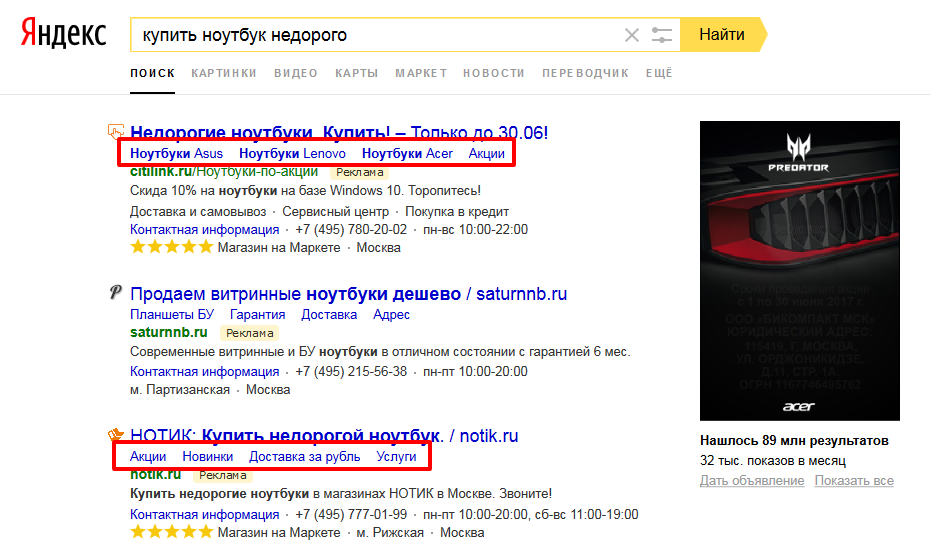Expand the Ещё menu
930x555 pixels.
pyautogui.click(x=659, y=73)
